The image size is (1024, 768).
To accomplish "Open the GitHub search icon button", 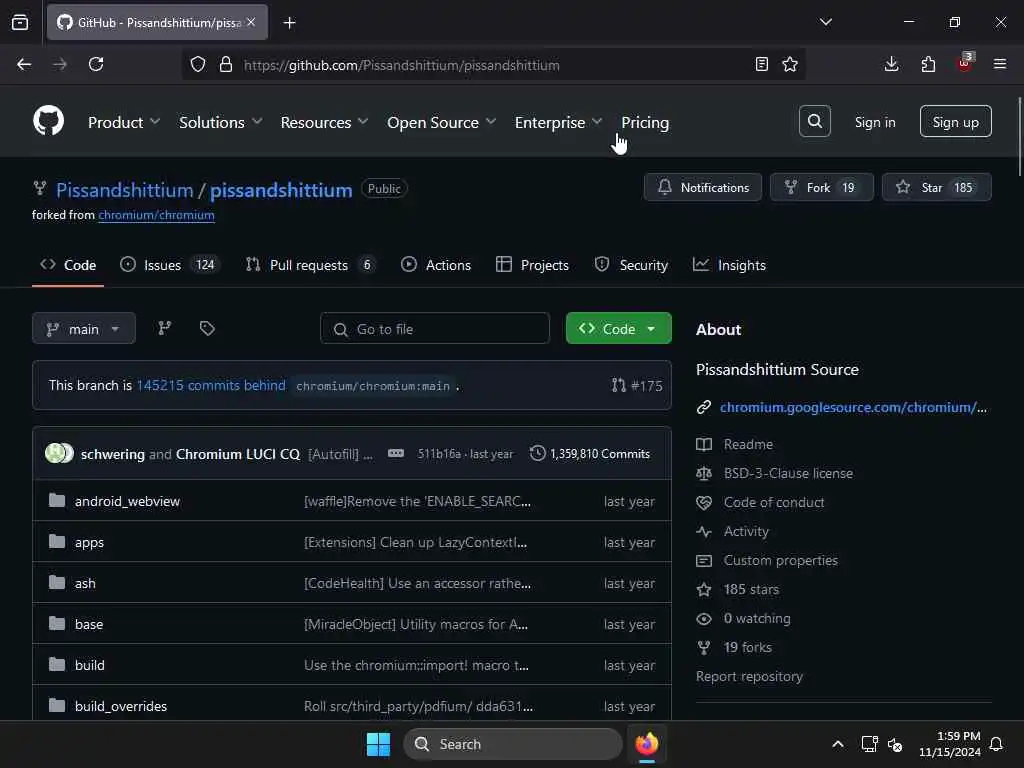I will pos(814,121).
